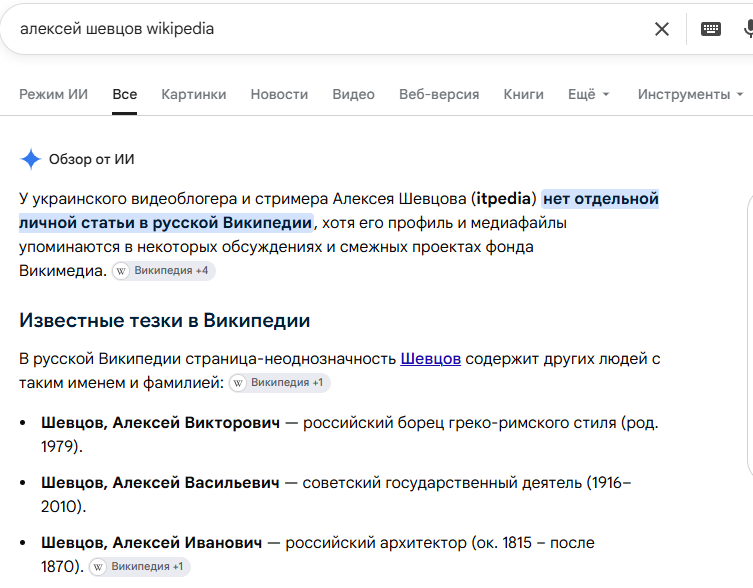Open the Картинки tab
Viewport: 753px width, 588px height.
coord(194,94)
